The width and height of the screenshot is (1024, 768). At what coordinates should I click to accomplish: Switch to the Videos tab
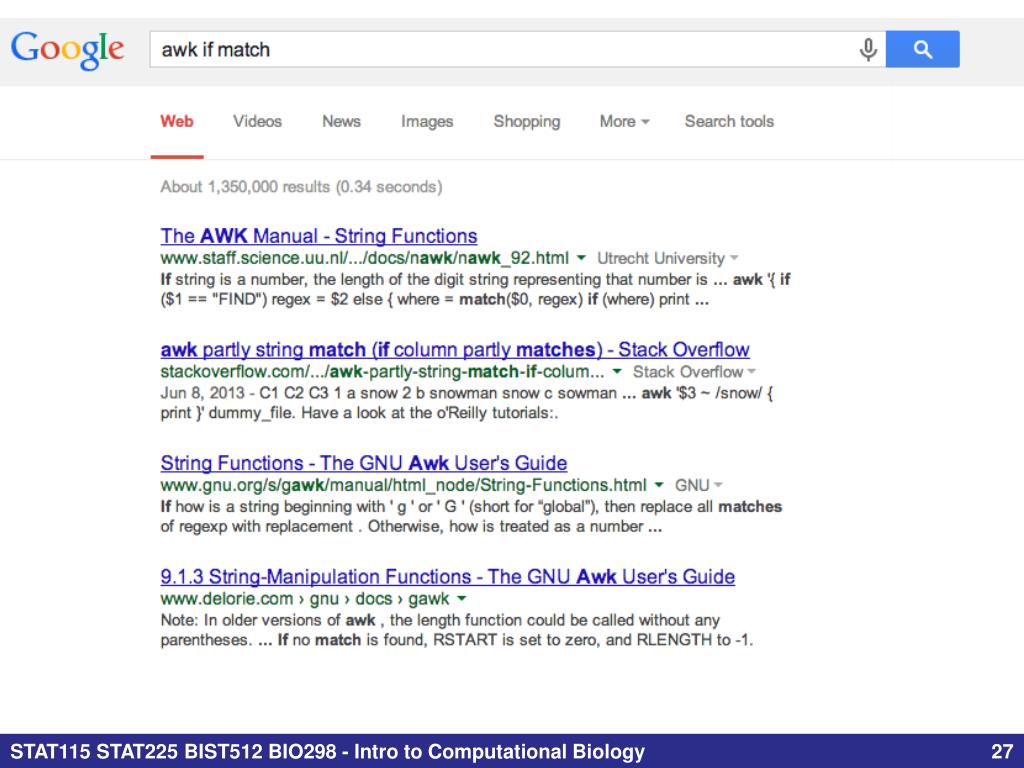coord(257,121)
